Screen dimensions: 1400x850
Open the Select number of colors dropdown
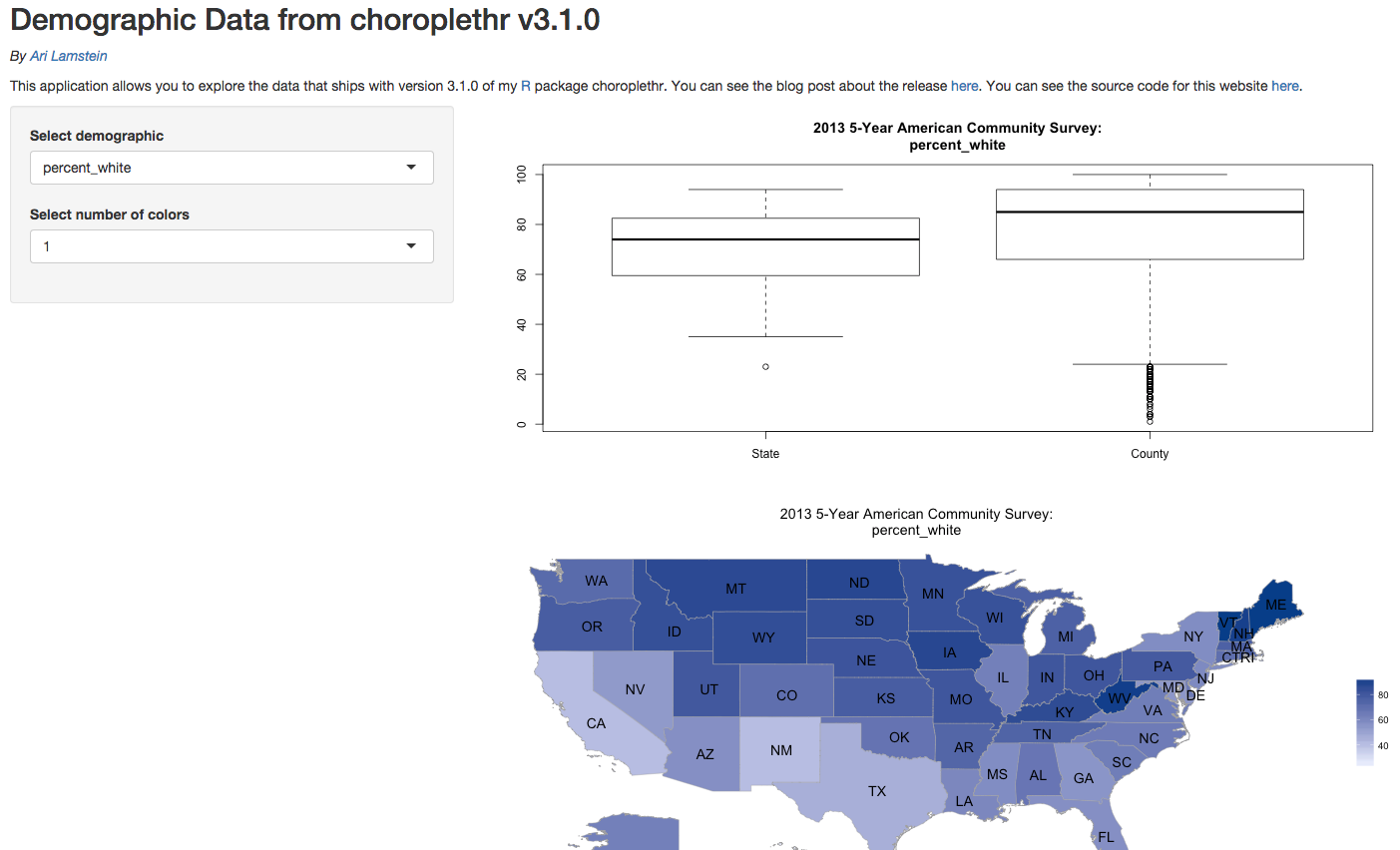pos(232,246)
